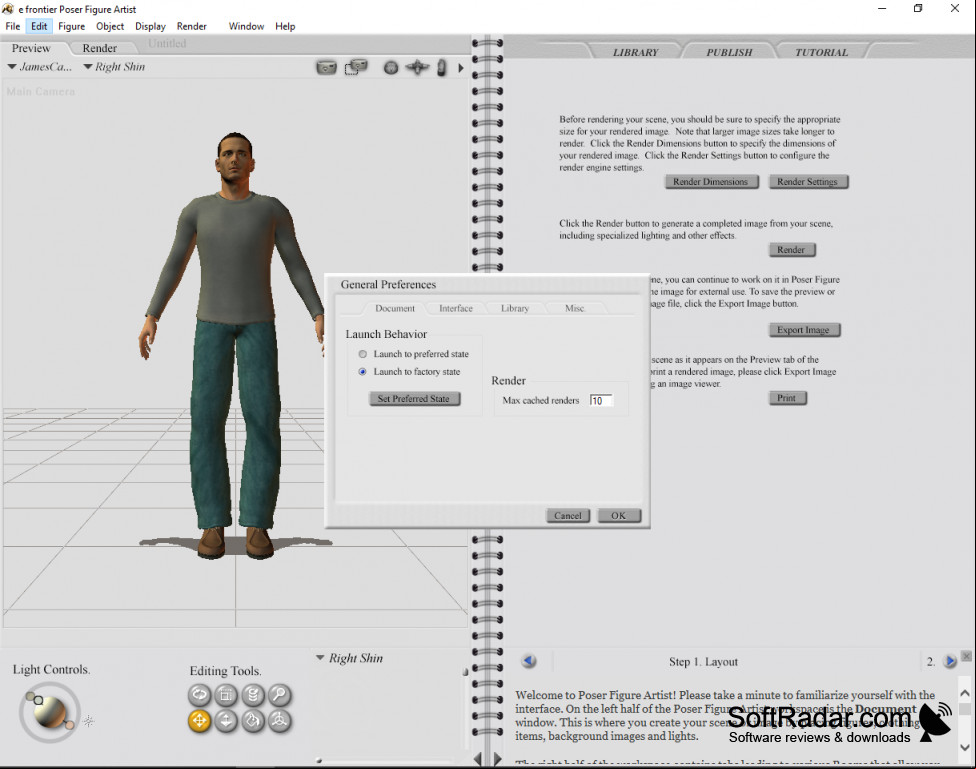Viewport: 976px width, 769px height.
Task: Click the Export Image button
Action: 804,330
